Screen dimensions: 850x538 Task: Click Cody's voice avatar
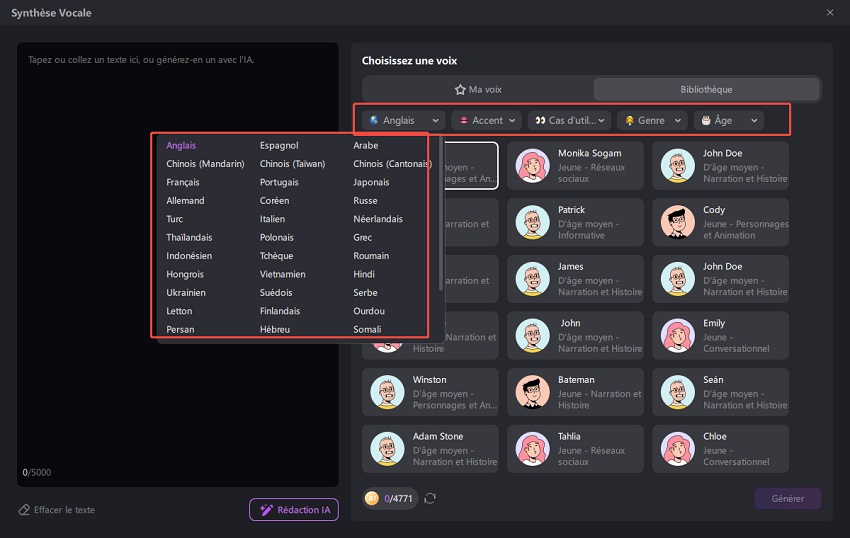coord(678,222)
